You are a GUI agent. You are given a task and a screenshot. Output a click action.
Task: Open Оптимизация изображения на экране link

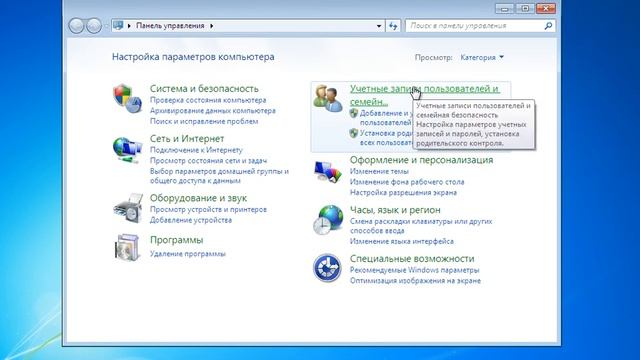[415, 281]
